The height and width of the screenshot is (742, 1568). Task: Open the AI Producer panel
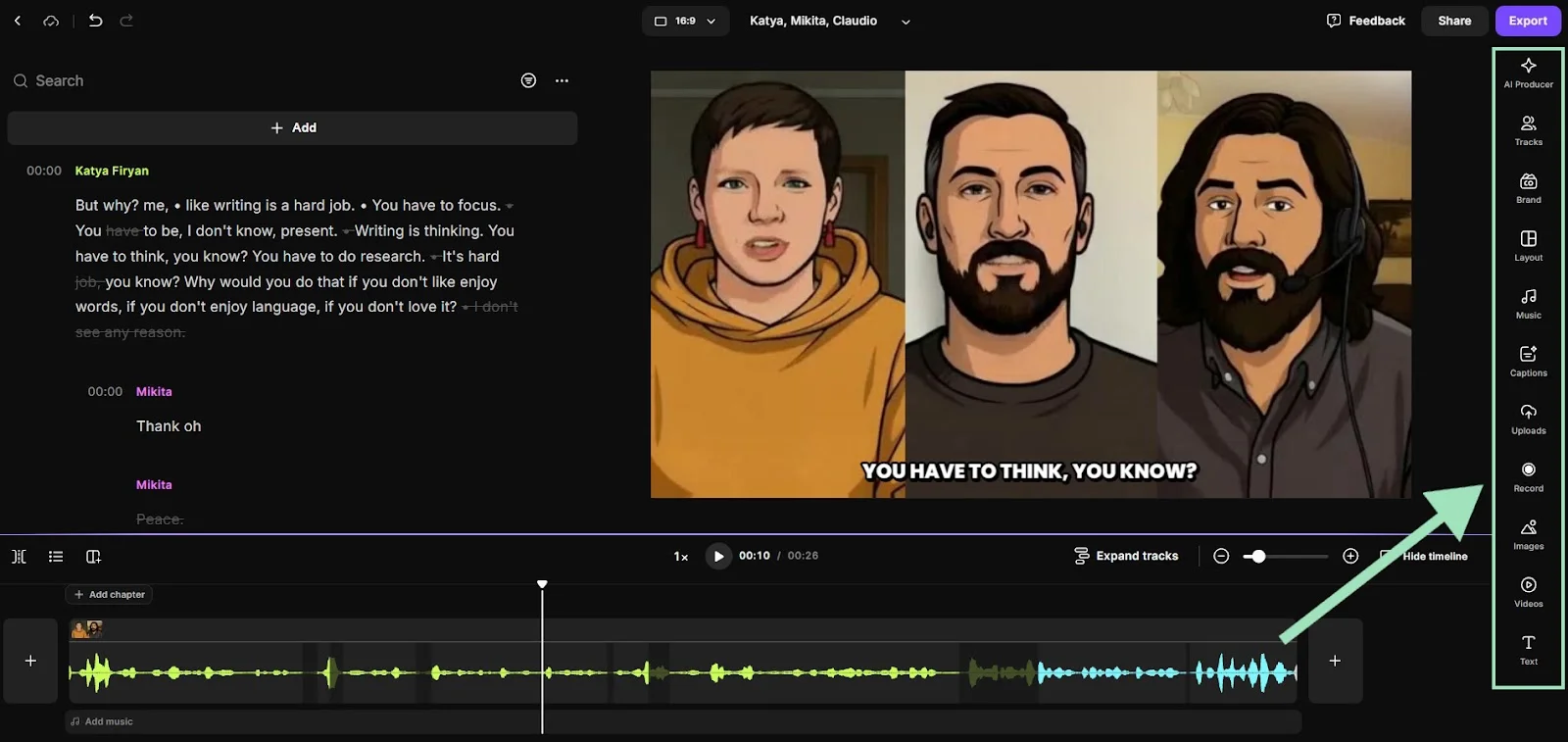[x=1528, y=74]
